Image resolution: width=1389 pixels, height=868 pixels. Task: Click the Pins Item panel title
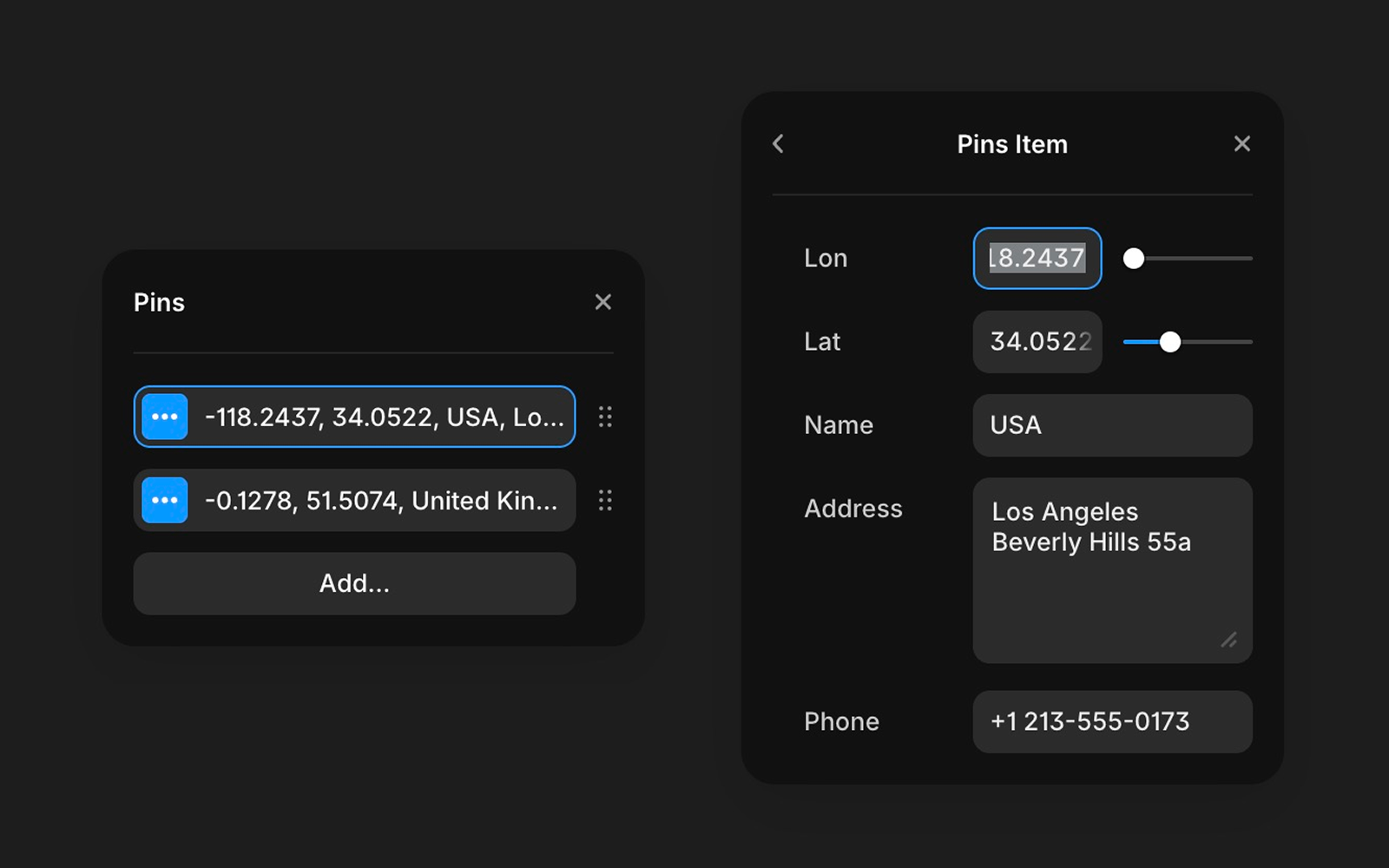(1012, 144)
